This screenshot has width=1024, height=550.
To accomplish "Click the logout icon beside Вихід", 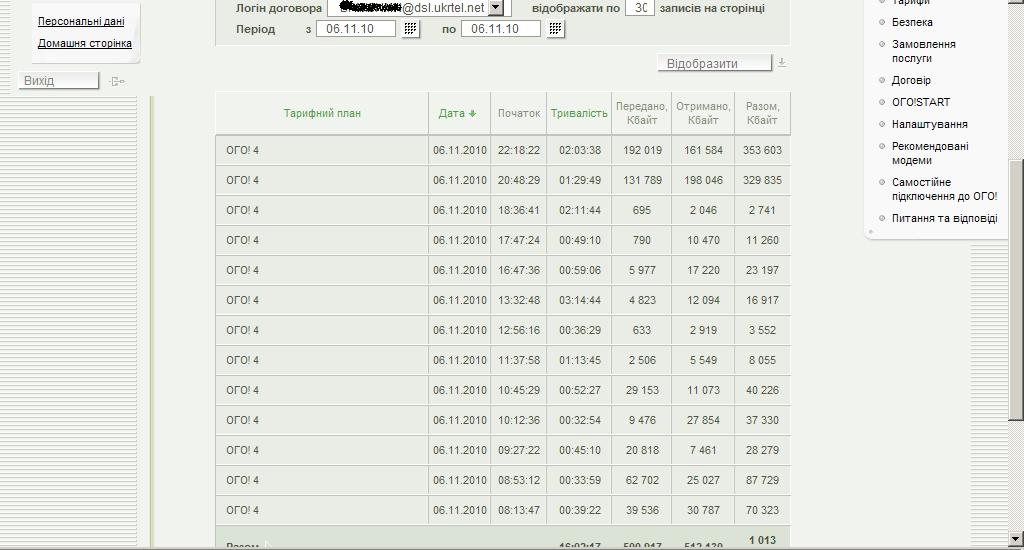I will (x=118, y=81).
